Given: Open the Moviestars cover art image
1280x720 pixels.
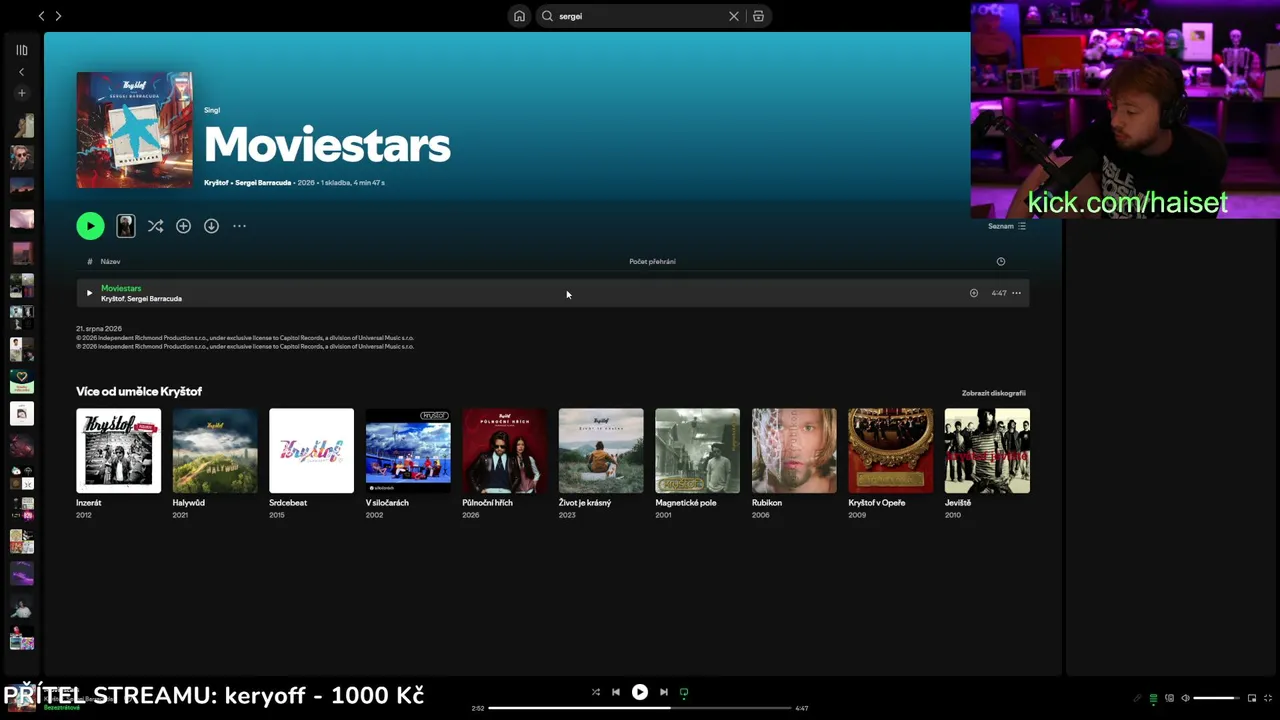Looking at the screenshot, I should tap(134, 130).
